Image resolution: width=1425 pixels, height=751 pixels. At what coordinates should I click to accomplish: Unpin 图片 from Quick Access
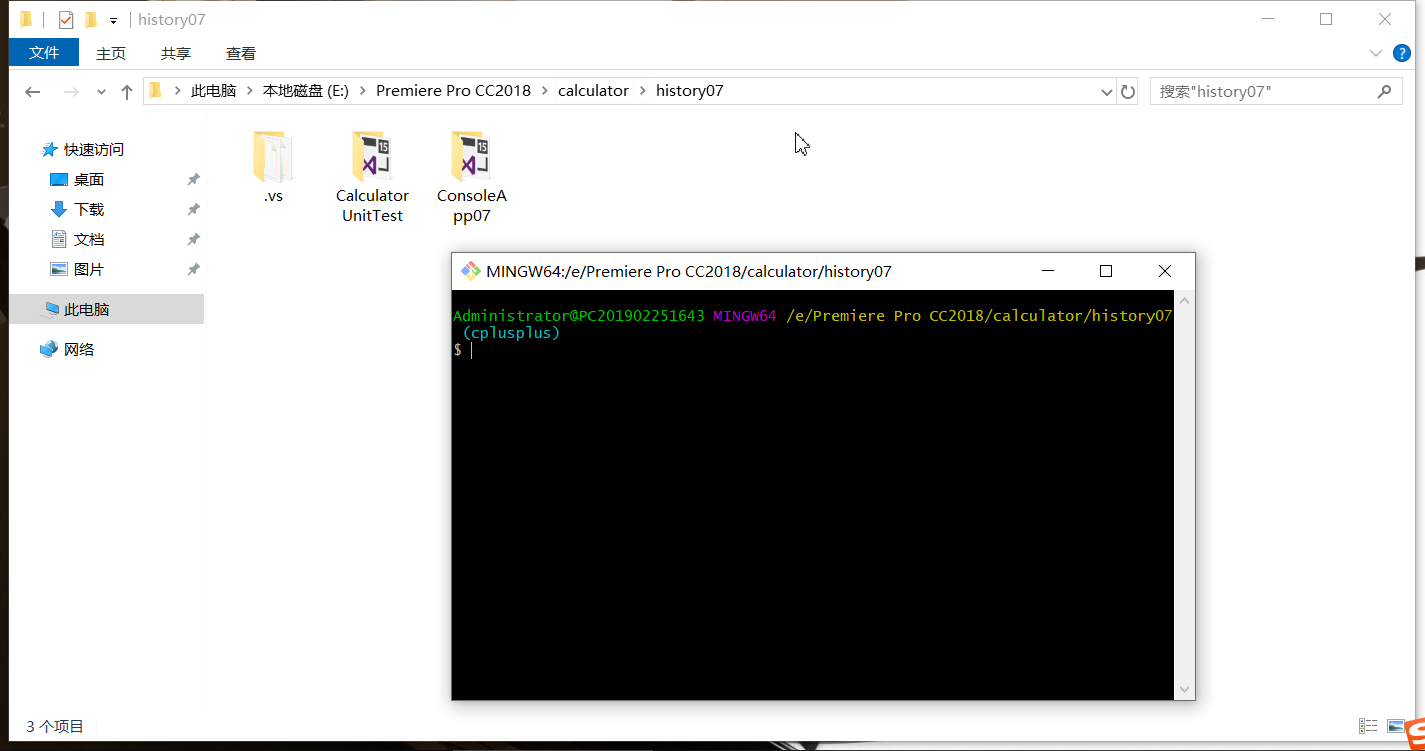[193, 270]
